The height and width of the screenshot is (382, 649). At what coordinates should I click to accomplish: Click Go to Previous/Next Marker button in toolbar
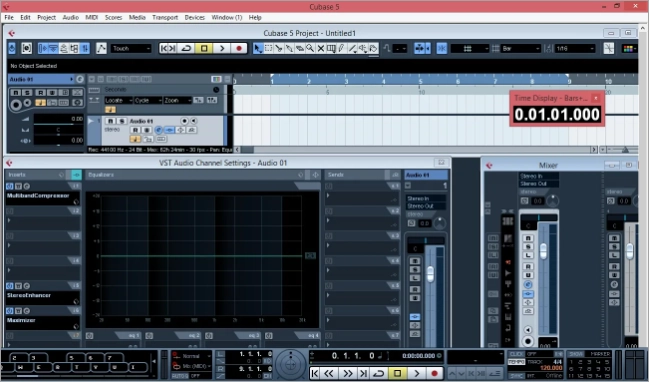click(168, 48)
